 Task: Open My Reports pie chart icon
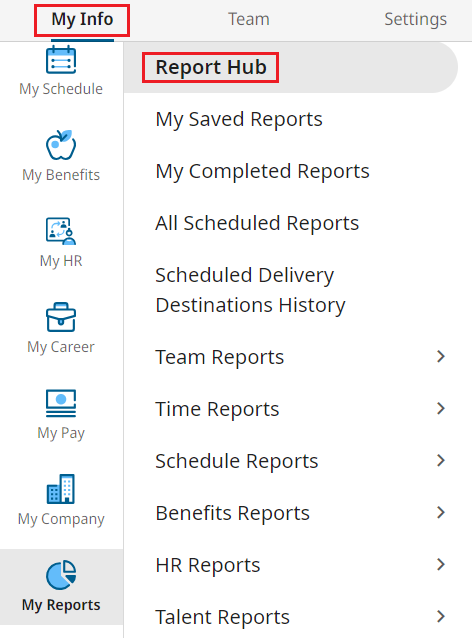pyautogui.click(x=61, y=575)
